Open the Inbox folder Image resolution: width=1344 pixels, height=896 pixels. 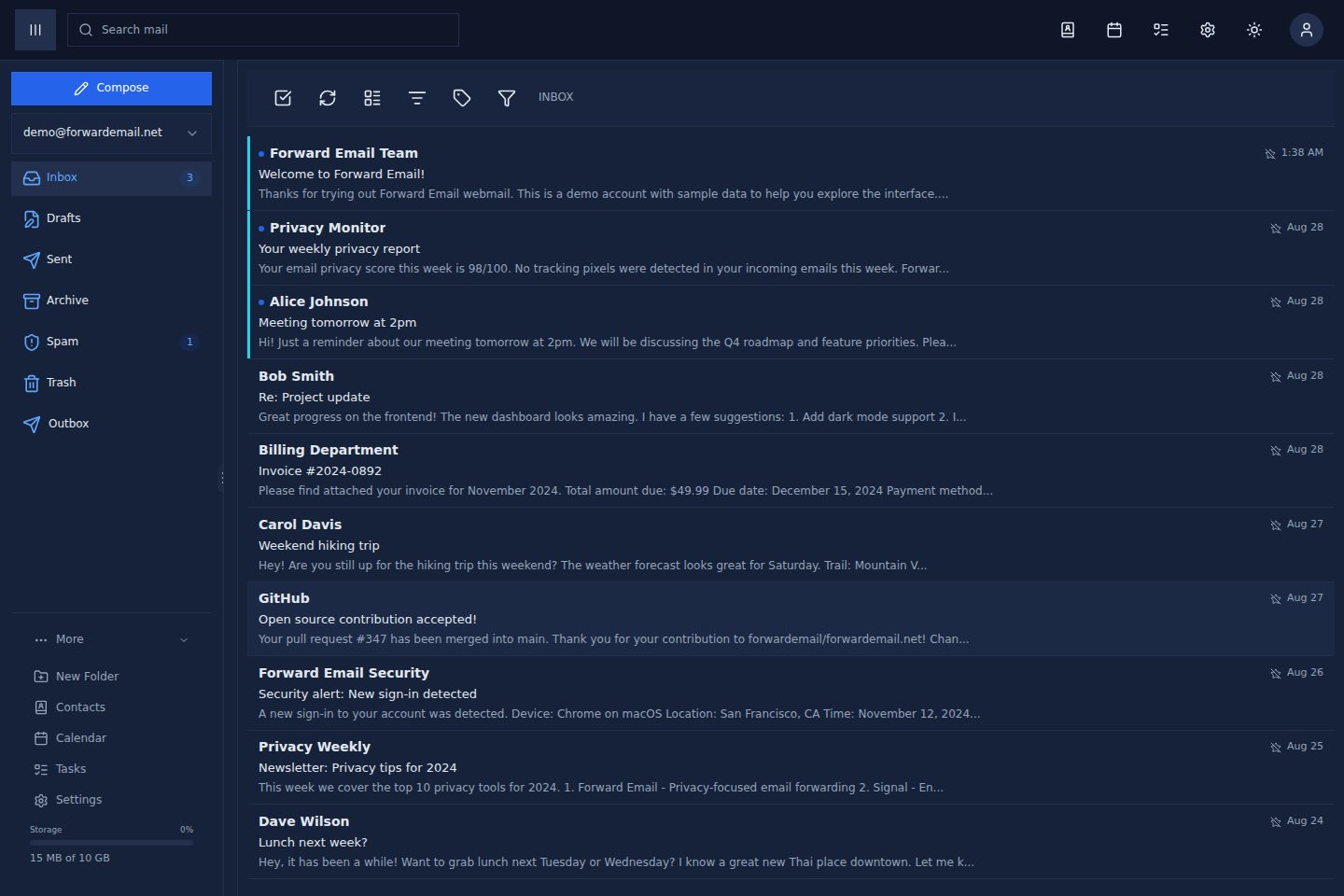111,177
